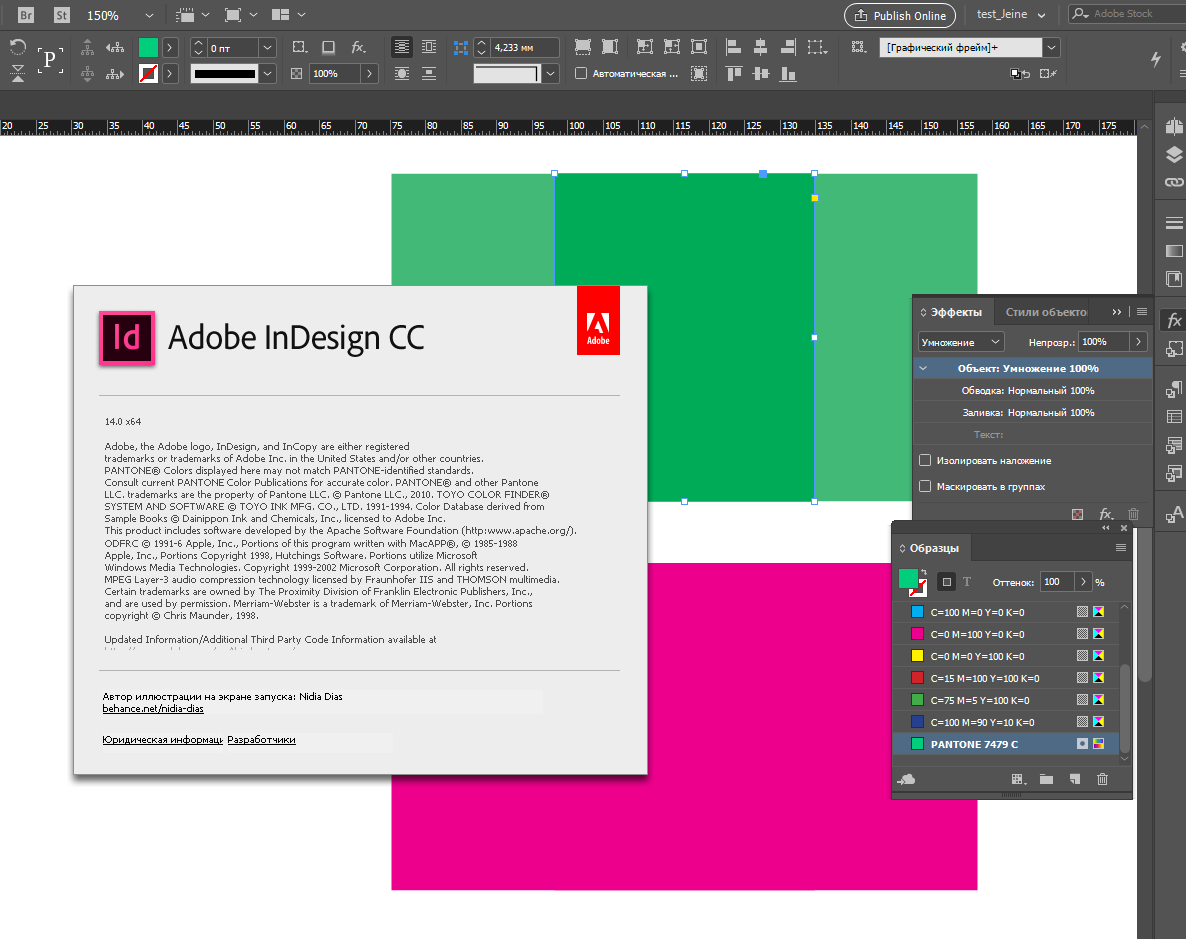Create a new swatch in the Swatches panel
Image resolution: width=1186 pixels, height=939 pixels.
point(1074,779)
